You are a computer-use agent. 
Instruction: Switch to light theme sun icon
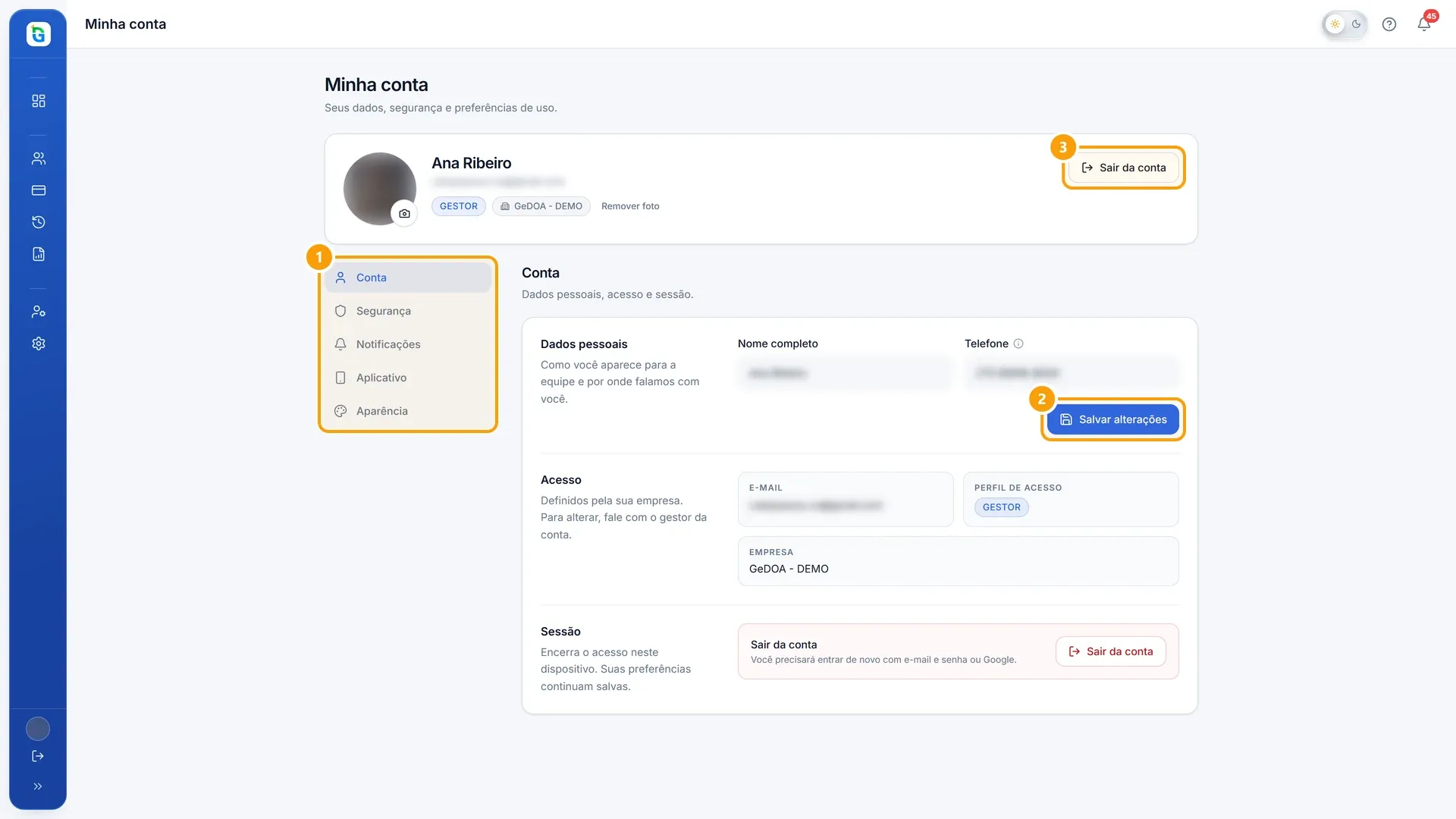pyautogui.click(x=1335, y=24)
